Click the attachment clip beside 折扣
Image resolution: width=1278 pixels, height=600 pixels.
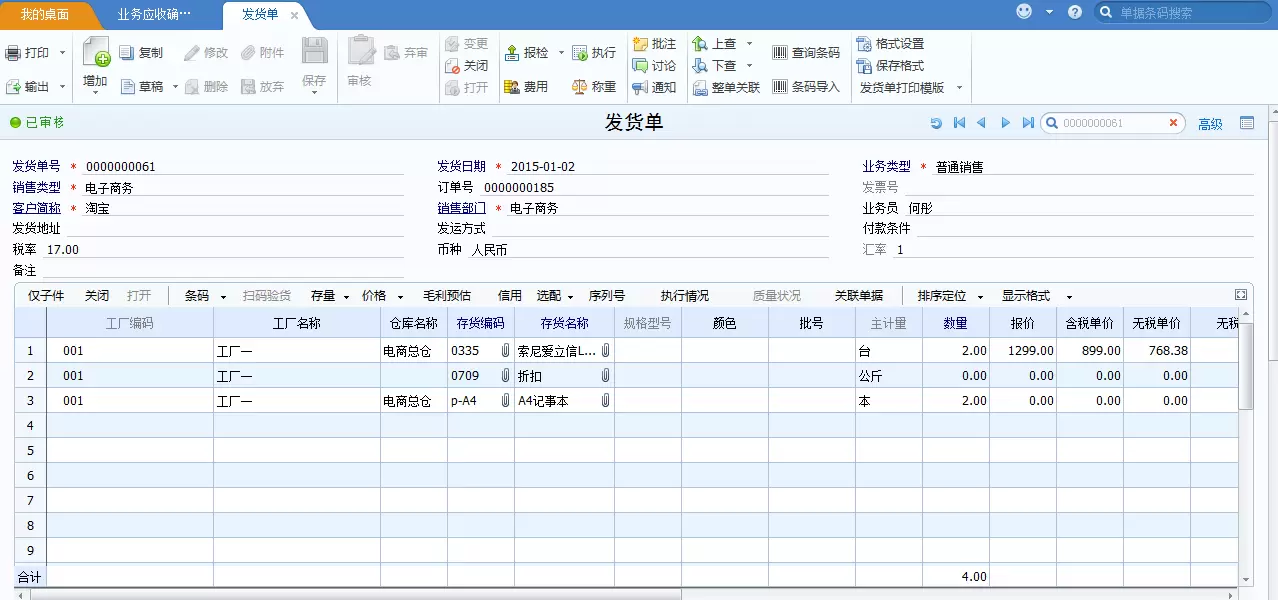(x=605, y=375)
